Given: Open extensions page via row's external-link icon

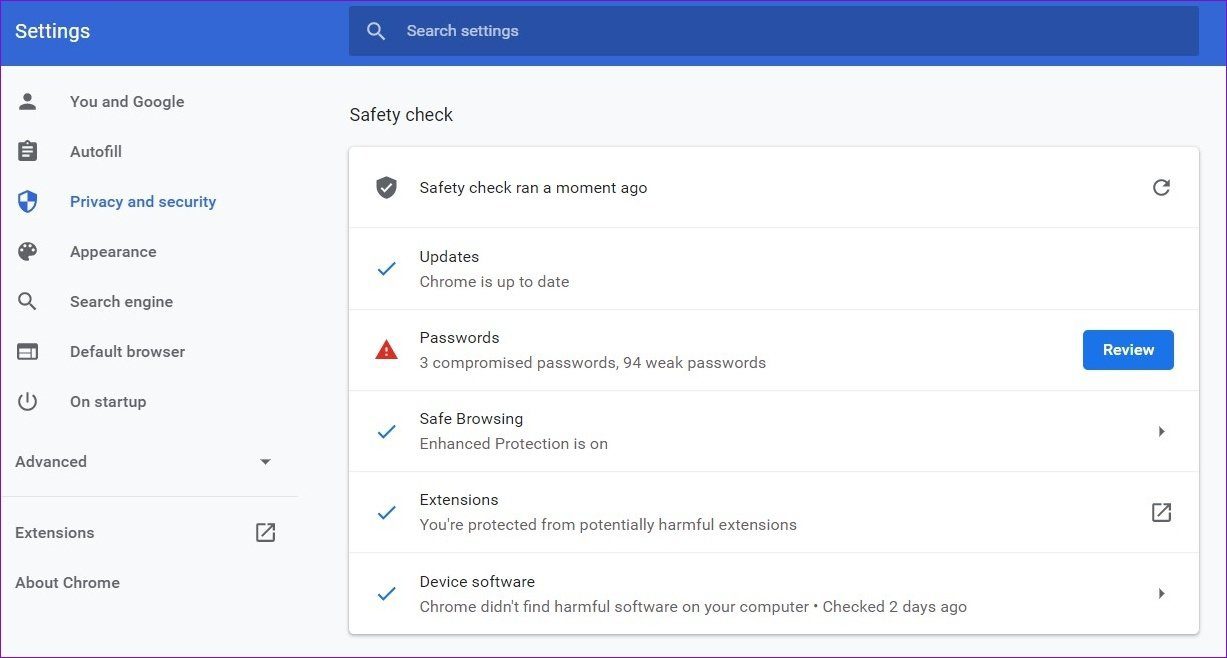Looking at the screenshot, I should coord(1161,512).
